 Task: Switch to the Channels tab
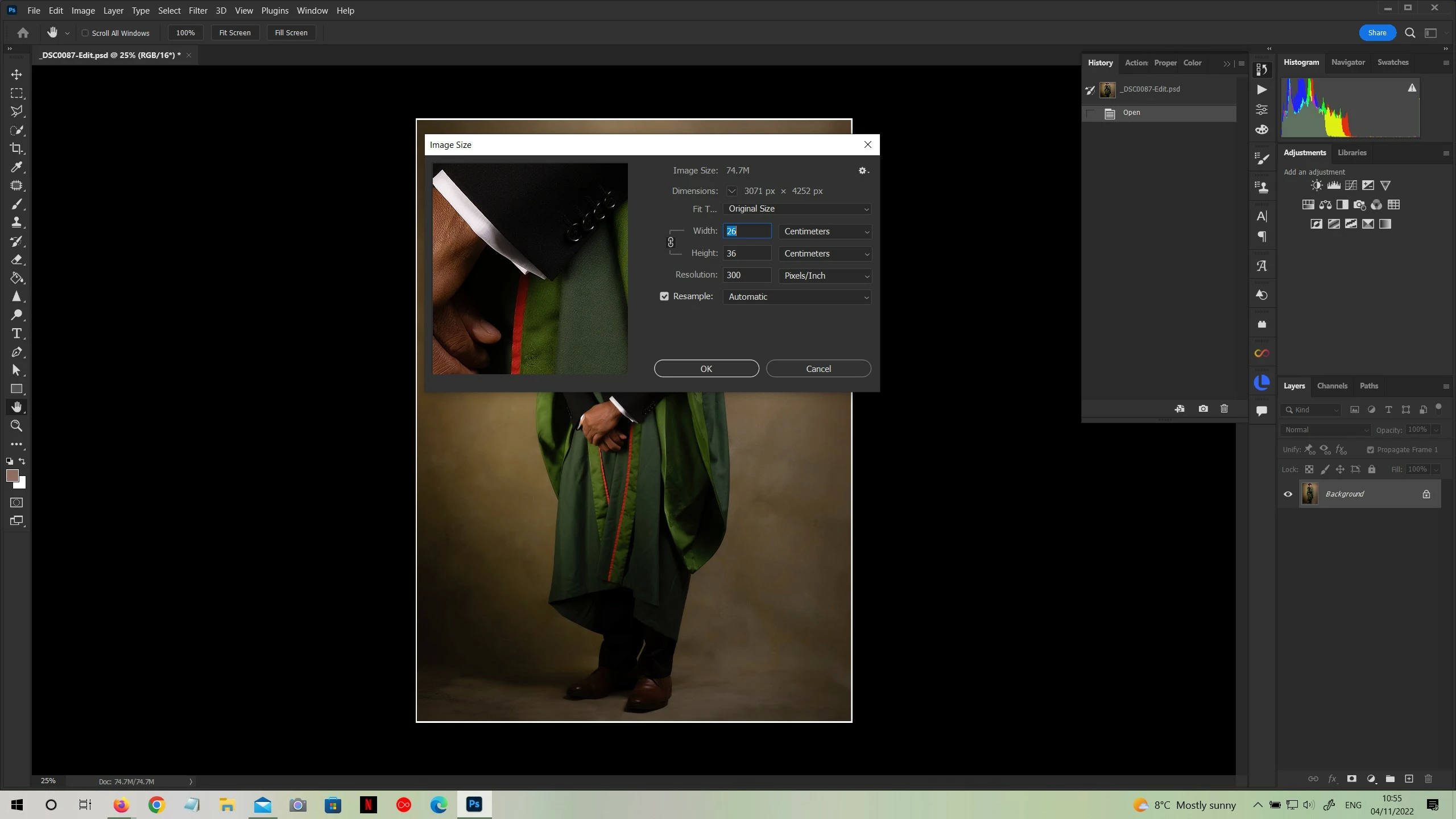(1332, 386)
